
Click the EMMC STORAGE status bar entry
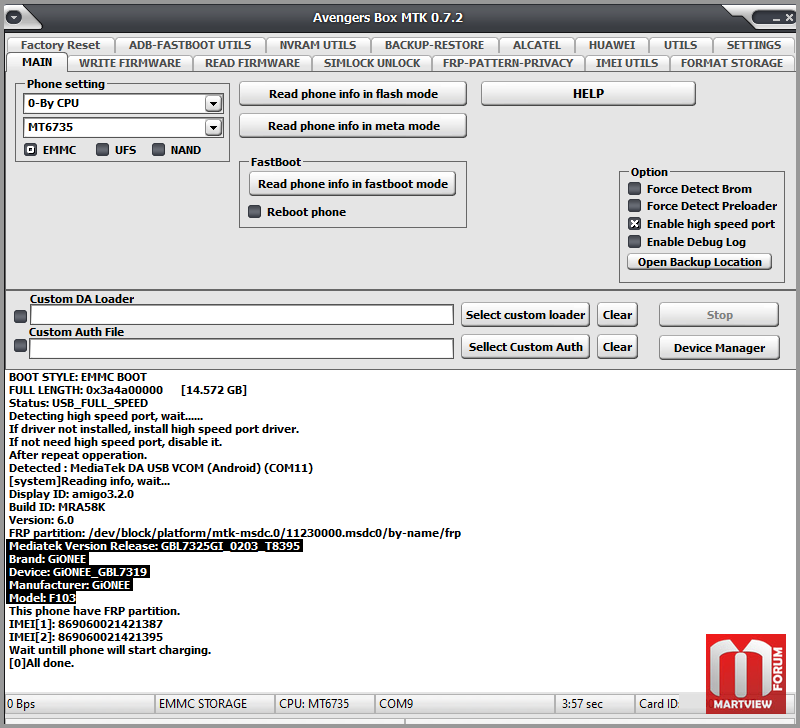coord(214,704)
